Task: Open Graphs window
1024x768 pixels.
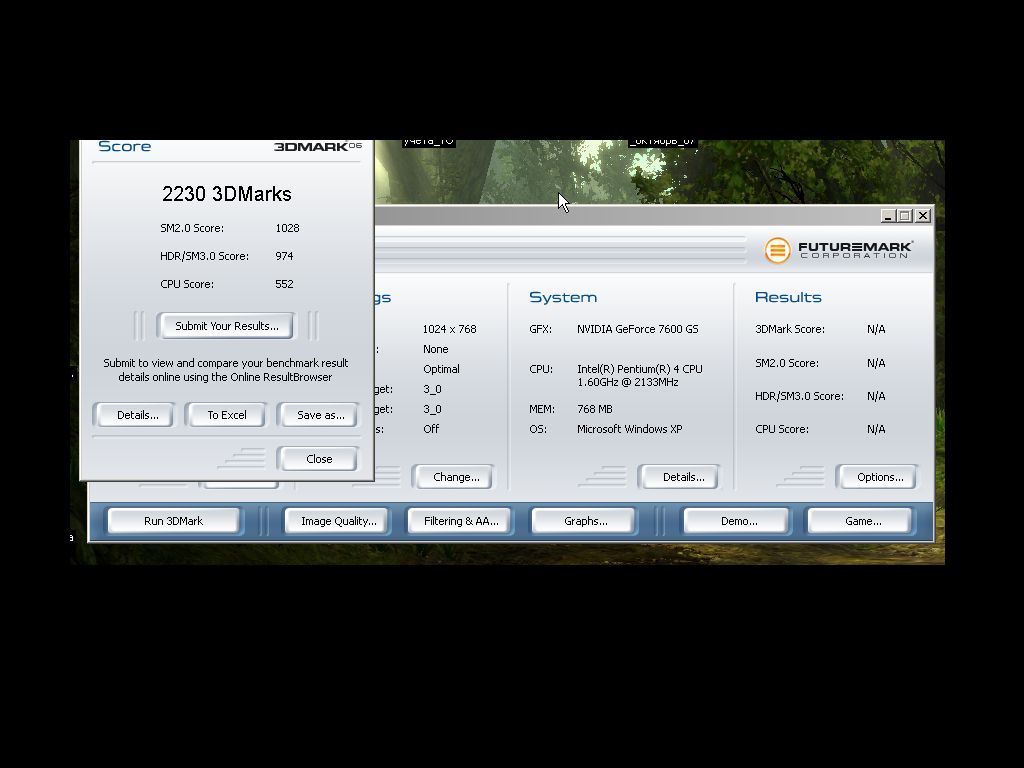Action: pyautogui.click(x=584, y=521)
